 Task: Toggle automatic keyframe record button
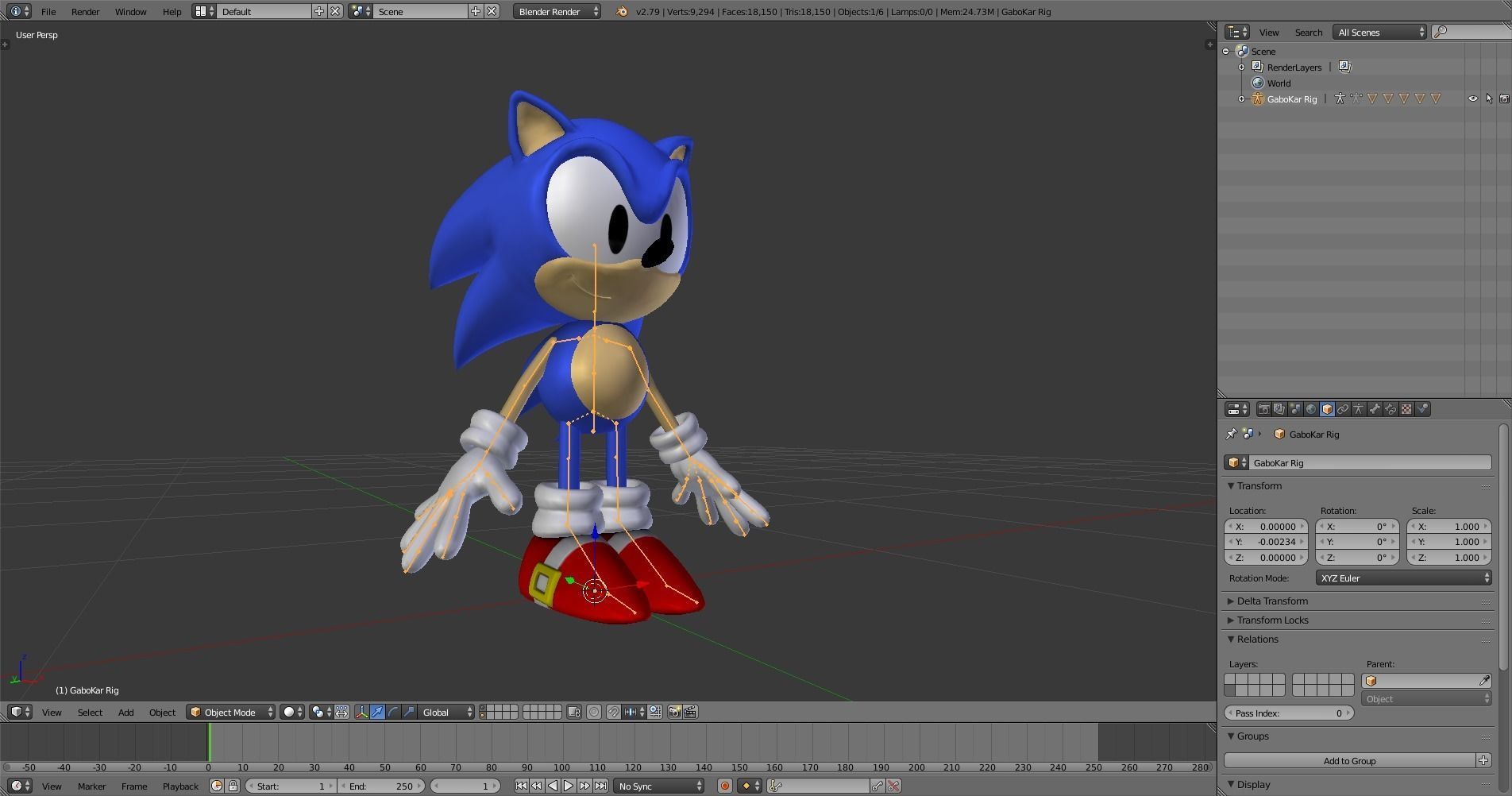pos(724,786)
